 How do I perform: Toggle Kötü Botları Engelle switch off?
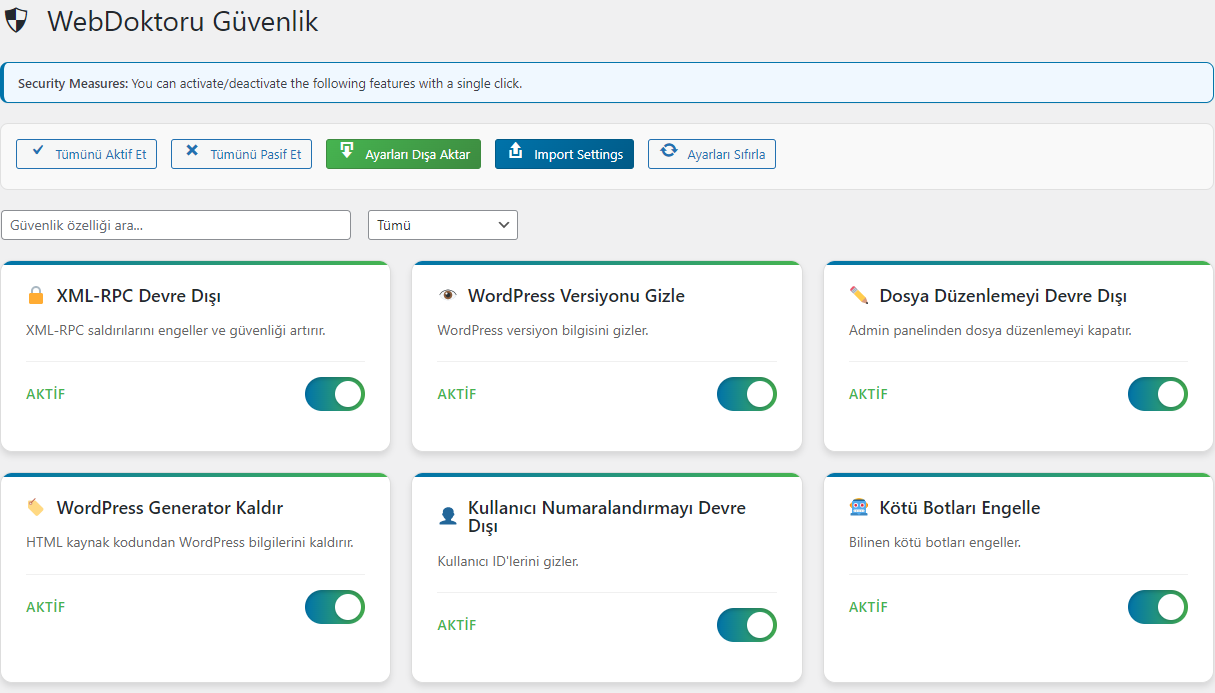[1157, 607]
